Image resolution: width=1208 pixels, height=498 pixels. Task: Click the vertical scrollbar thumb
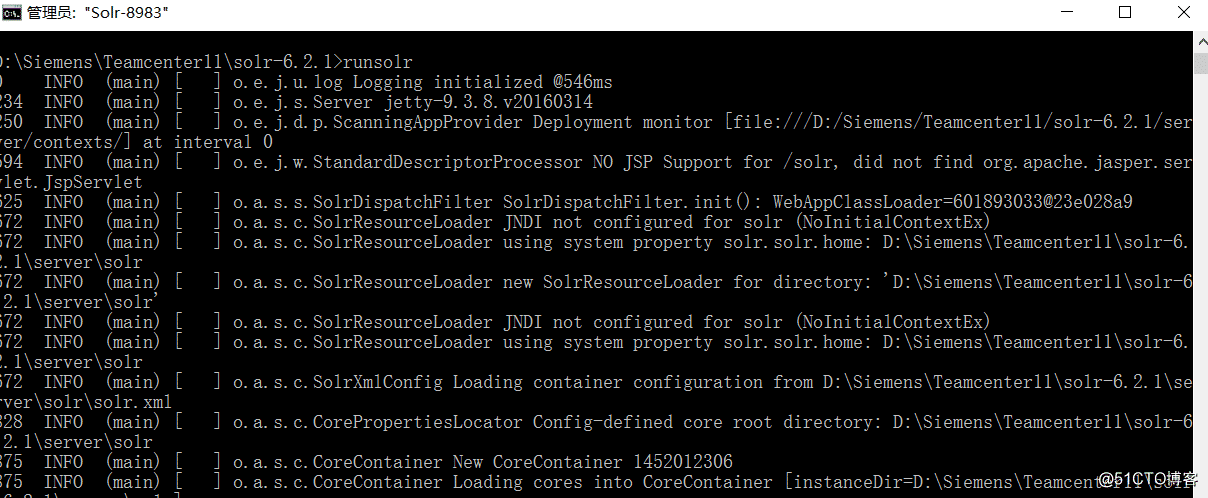pyautogui.click(x=1200, y=64)
